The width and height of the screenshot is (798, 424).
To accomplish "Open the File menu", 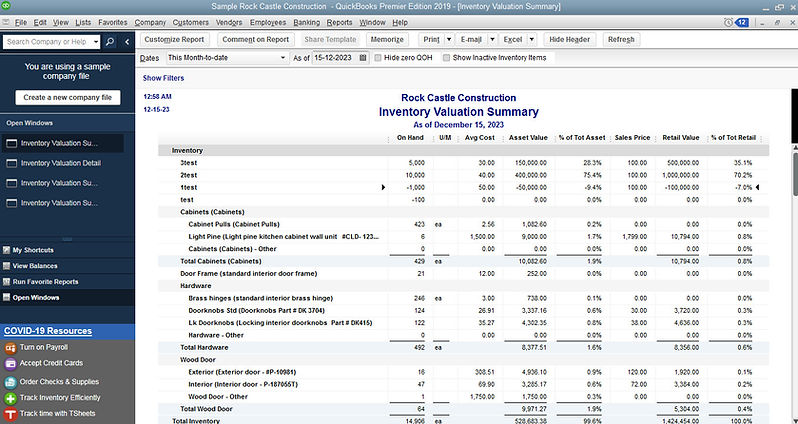I will (21, 22).
